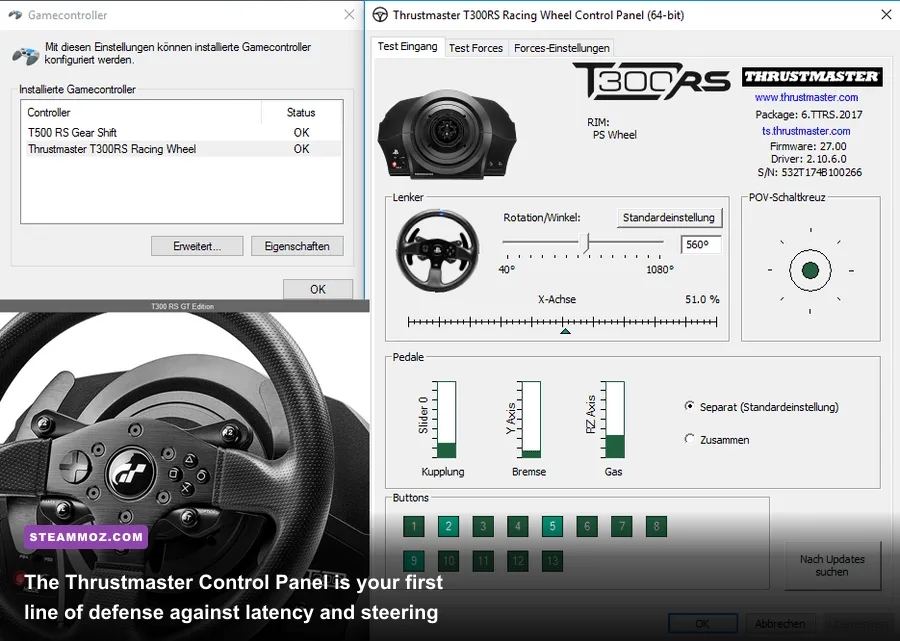Click OK in the Gamecontroller window
The width and height of the screenshot is (900, 641).
[x=318, y=289]
